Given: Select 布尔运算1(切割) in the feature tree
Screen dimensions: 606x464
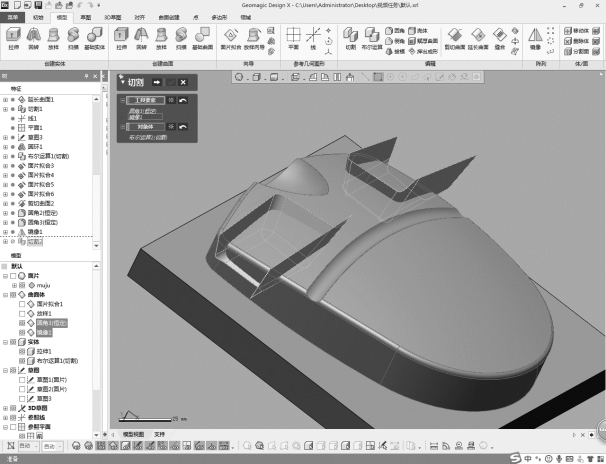Looking at the screenshot, I should [x=50, y=156].
